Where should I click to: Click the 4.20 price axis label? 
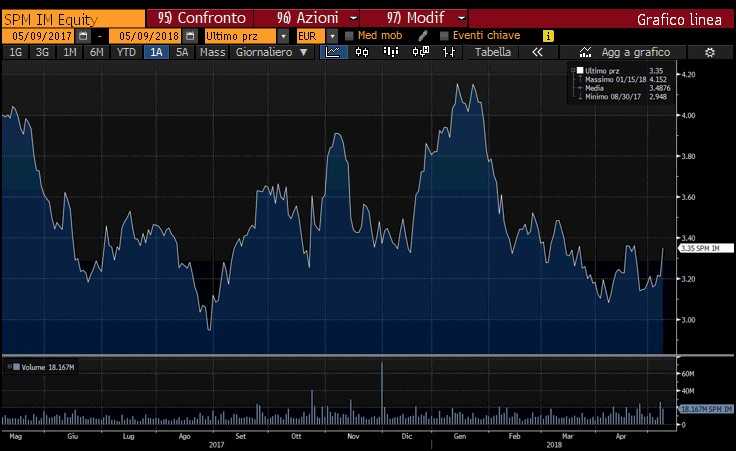pos(688,74)
